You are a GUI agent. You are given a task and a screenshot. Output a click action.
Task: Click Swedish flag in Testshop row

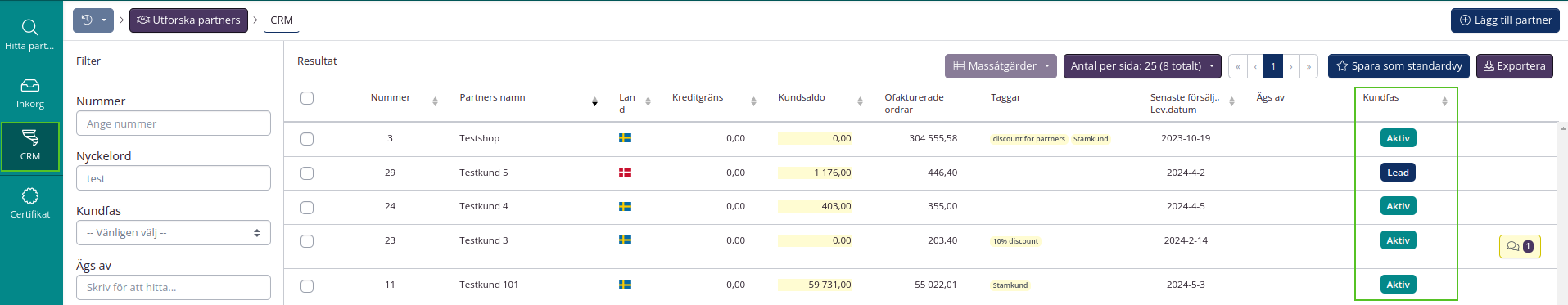625,138
